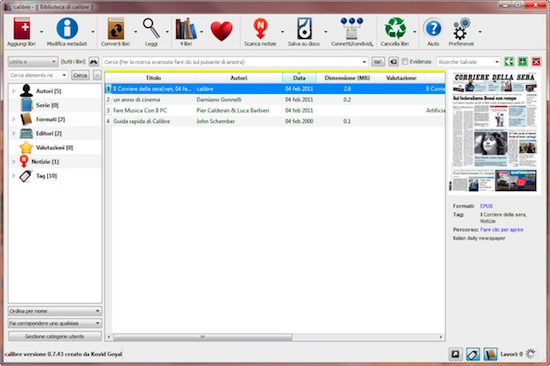Select row Guida rapida di Calibre
Viewport: 550px width, 366px height.
click(275, 121)
